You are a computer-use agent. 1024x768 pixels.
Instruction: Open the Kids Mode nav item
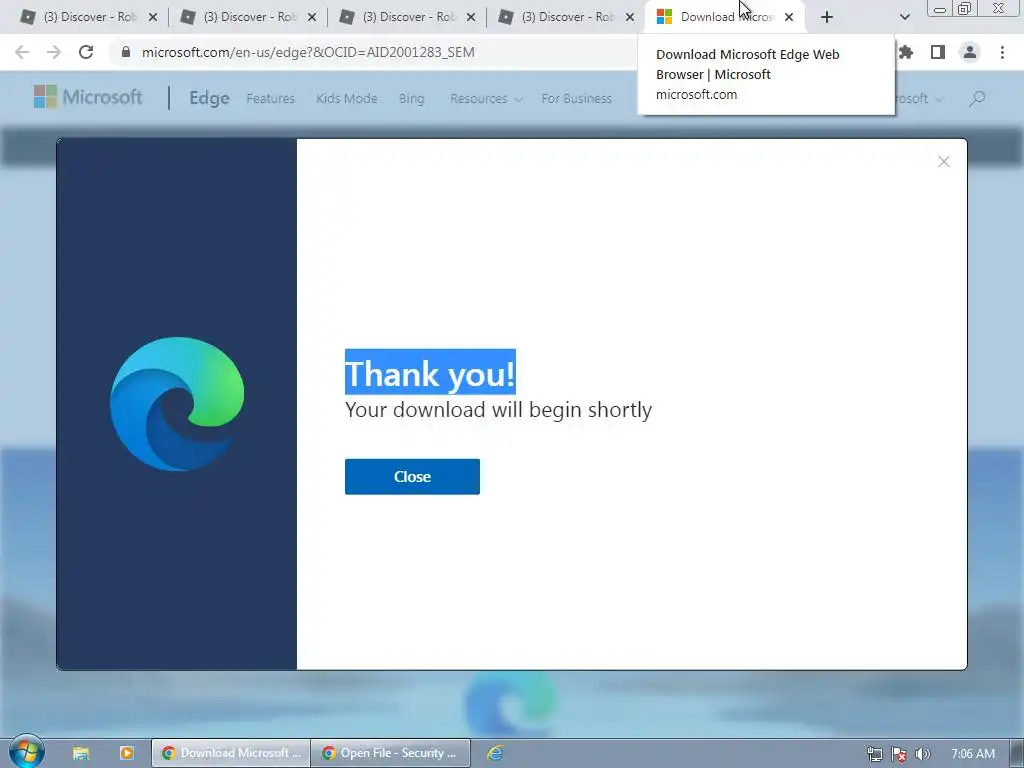pos(347,99)
